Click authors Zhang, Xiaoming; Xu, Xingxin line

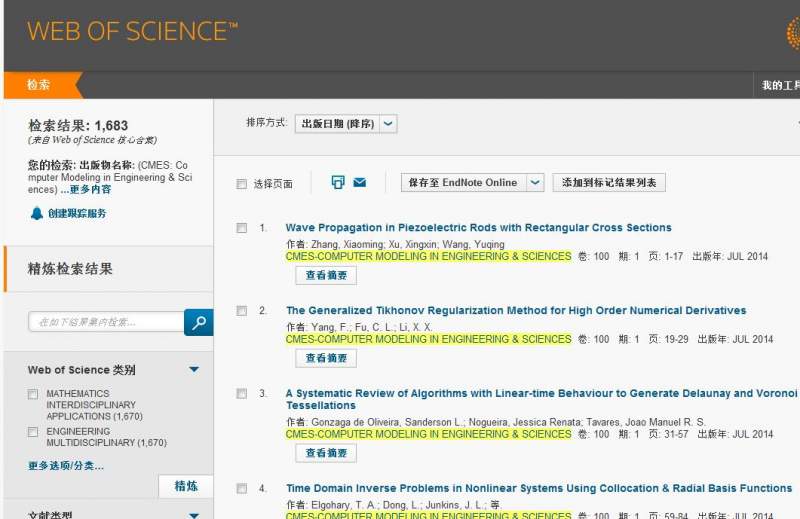[395, 244]
